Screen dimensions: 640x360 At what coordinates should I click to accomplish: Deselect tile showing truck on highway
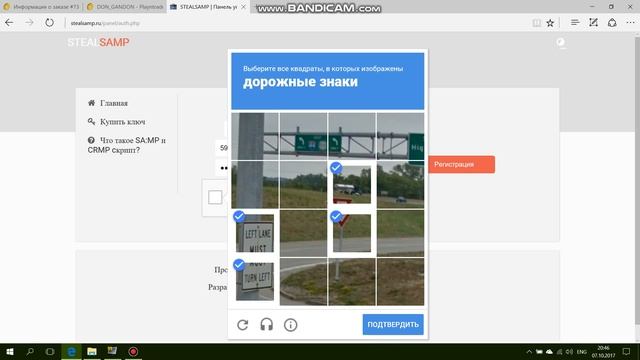pyautogui.click(x=352, y=184)
